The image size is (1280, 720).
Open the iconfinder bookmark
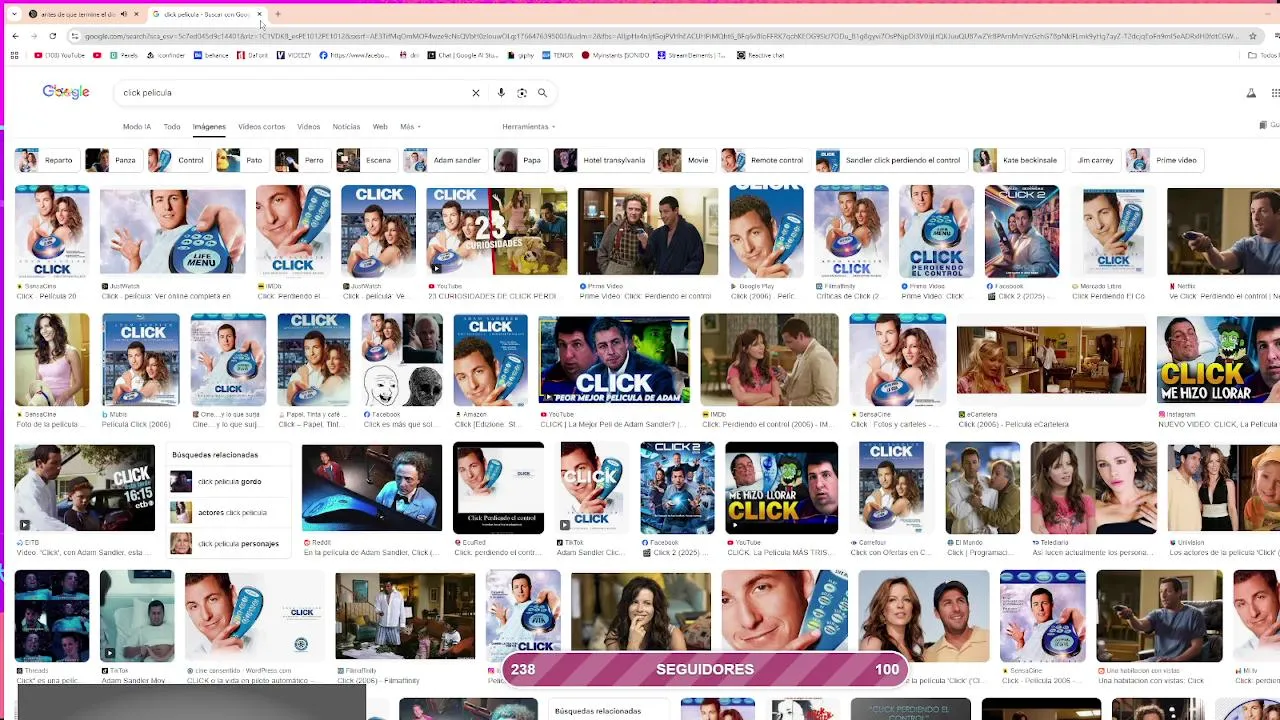tap(166, 55)
